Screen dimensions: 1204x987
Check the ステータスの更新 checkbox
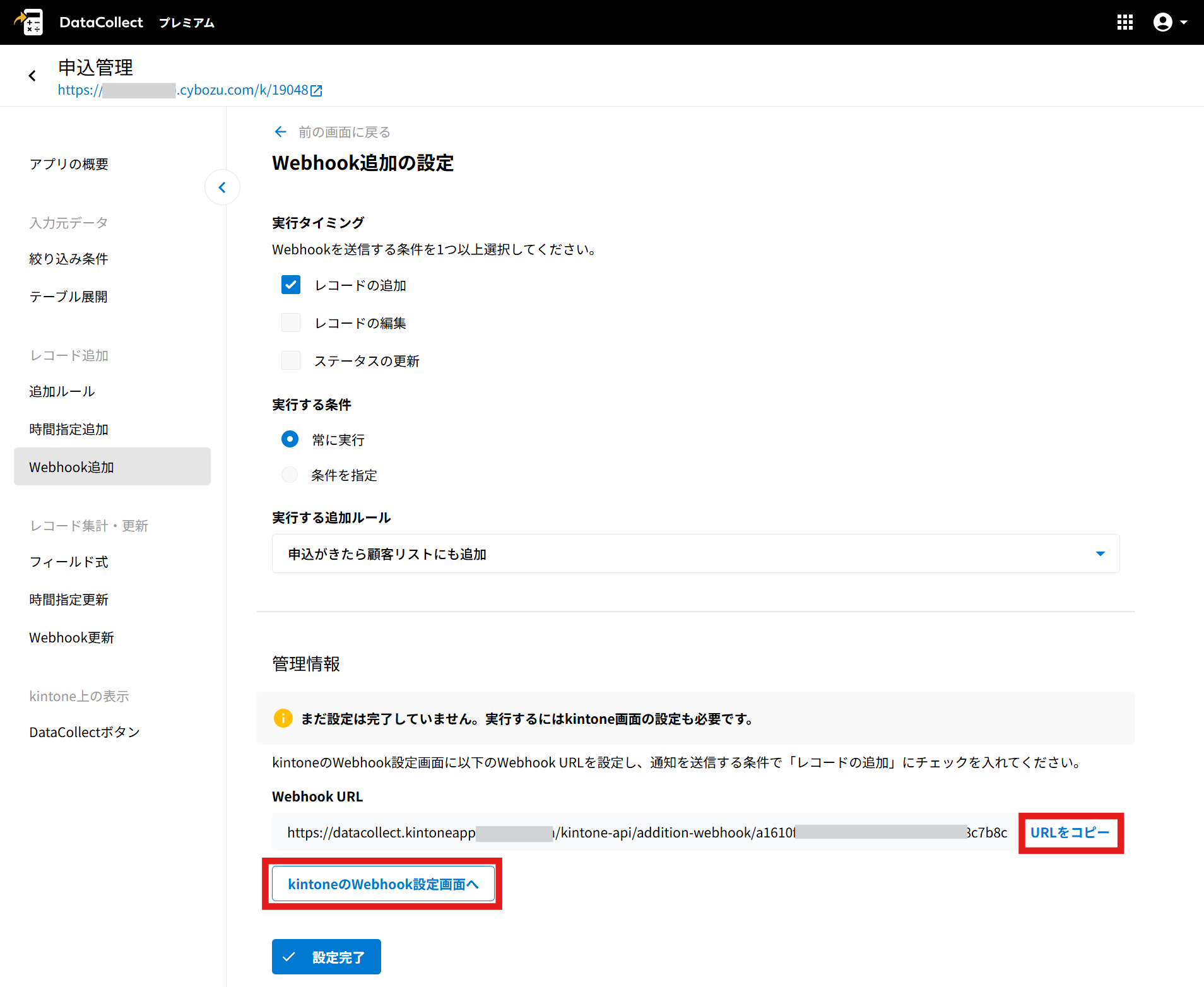click(291, 361)
